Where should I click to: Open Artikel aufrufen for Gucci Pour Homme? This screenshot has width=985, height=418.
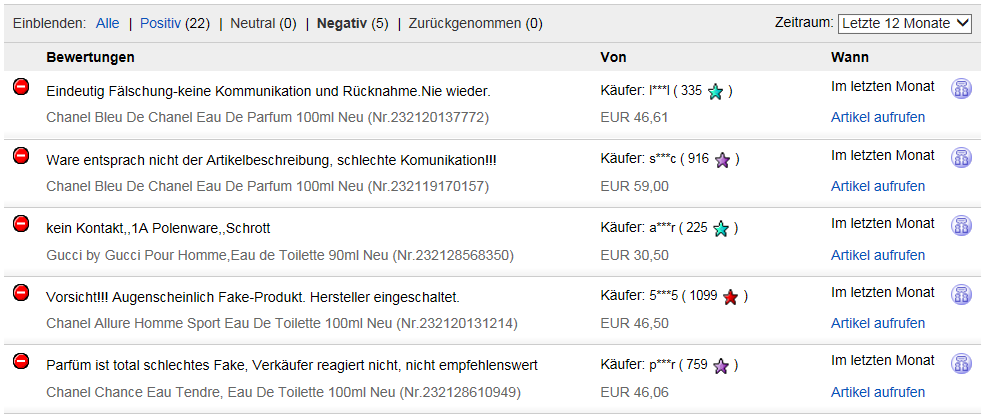(878, 255)
